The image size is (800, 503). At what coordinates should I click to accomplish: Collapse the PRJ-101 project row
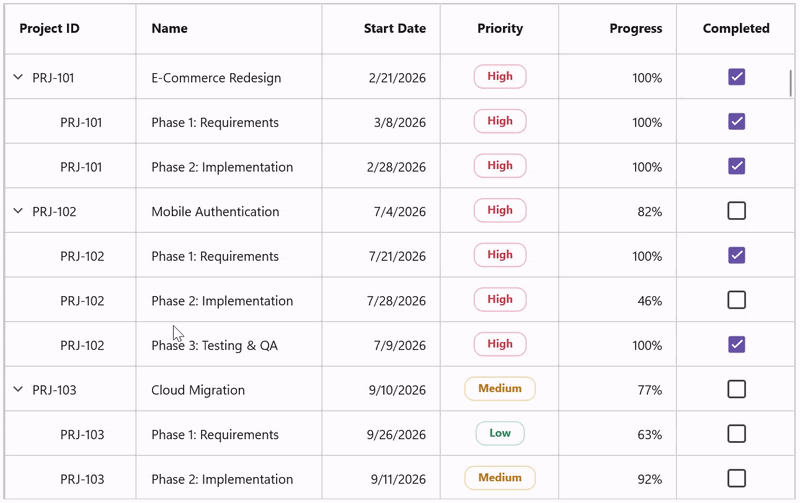(18, 77)
